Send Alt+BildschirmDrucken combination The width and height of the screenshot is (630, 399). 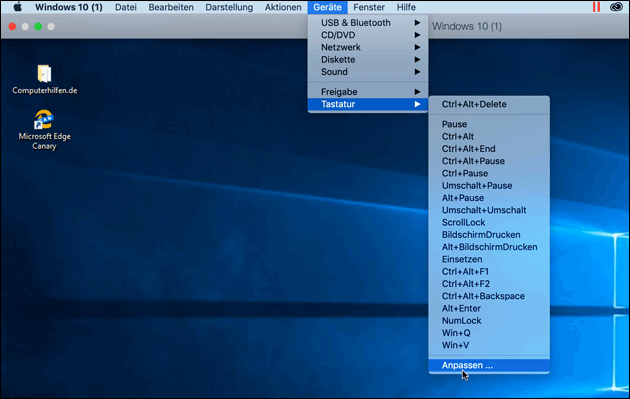click(489, 247)
